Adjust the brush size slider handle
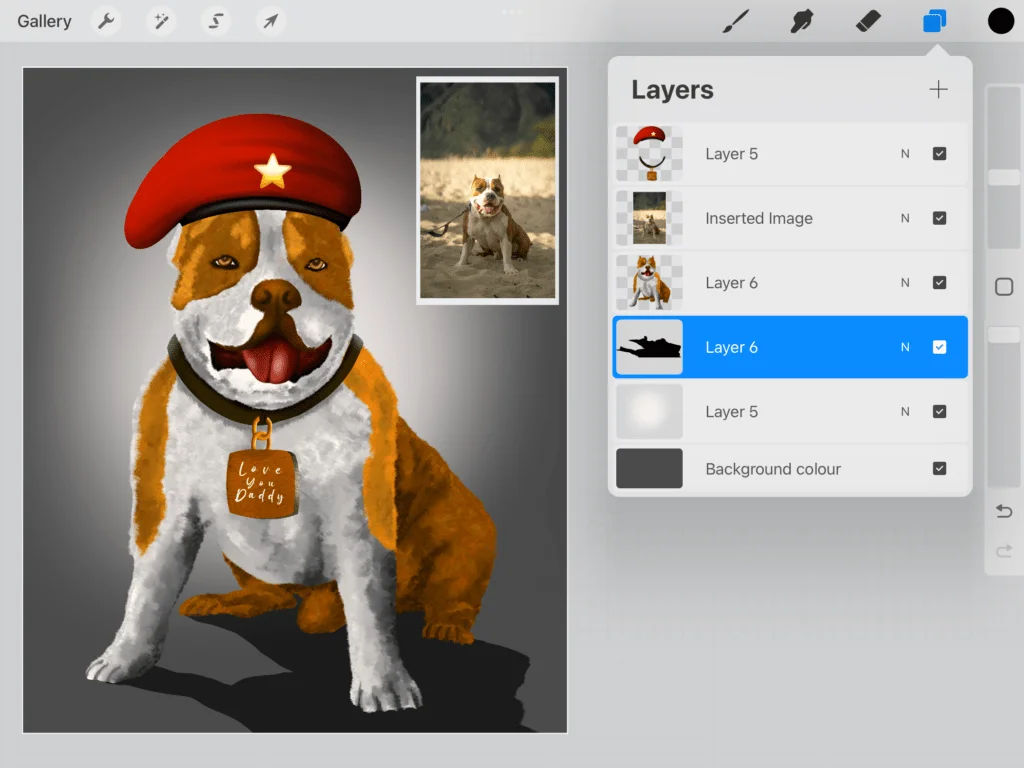Image resolution: width=1024 pixels, height=768 pixels. (x=1004, y=177)
